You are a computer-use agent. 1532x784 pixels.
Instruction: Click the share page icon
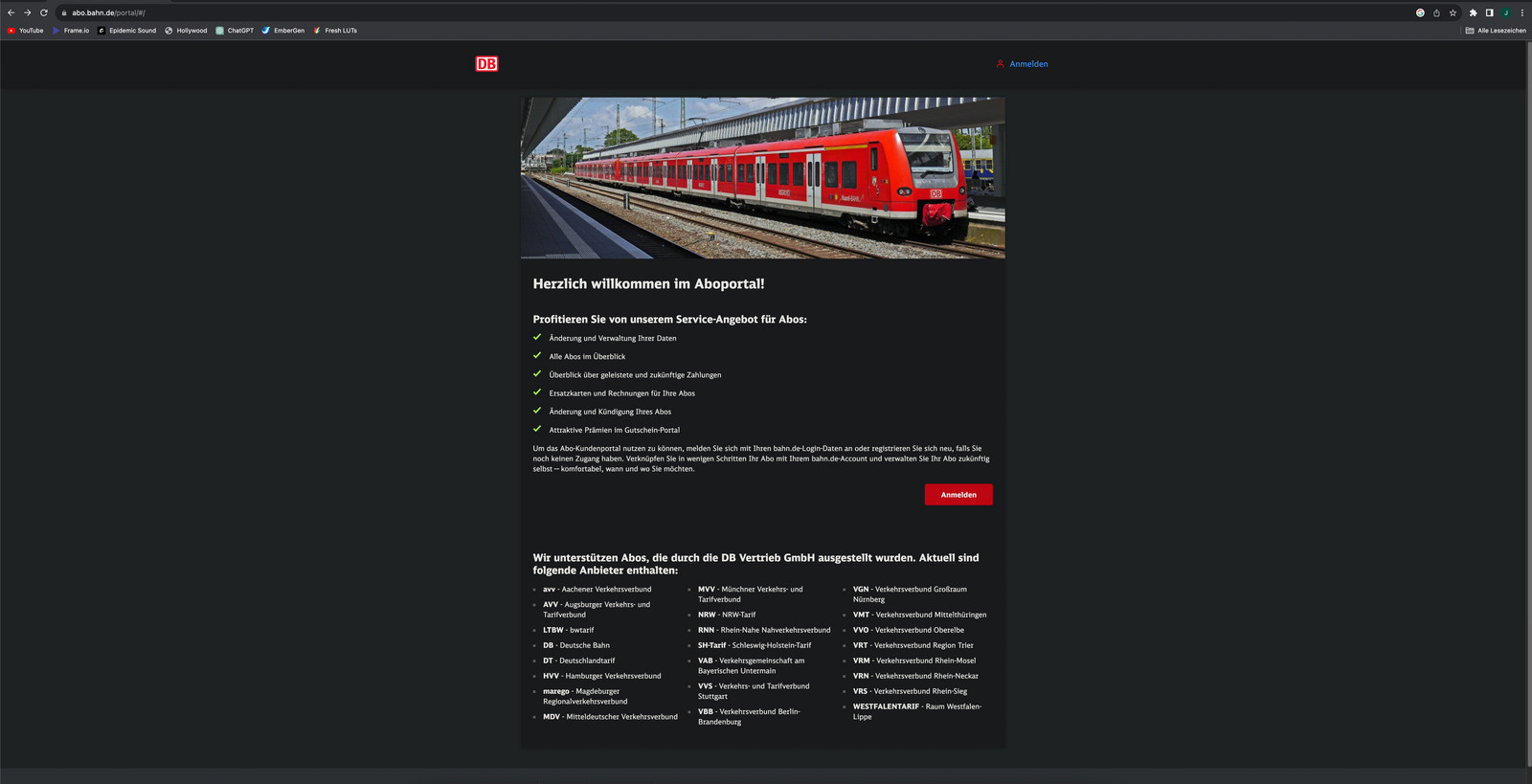(1436, 12)
